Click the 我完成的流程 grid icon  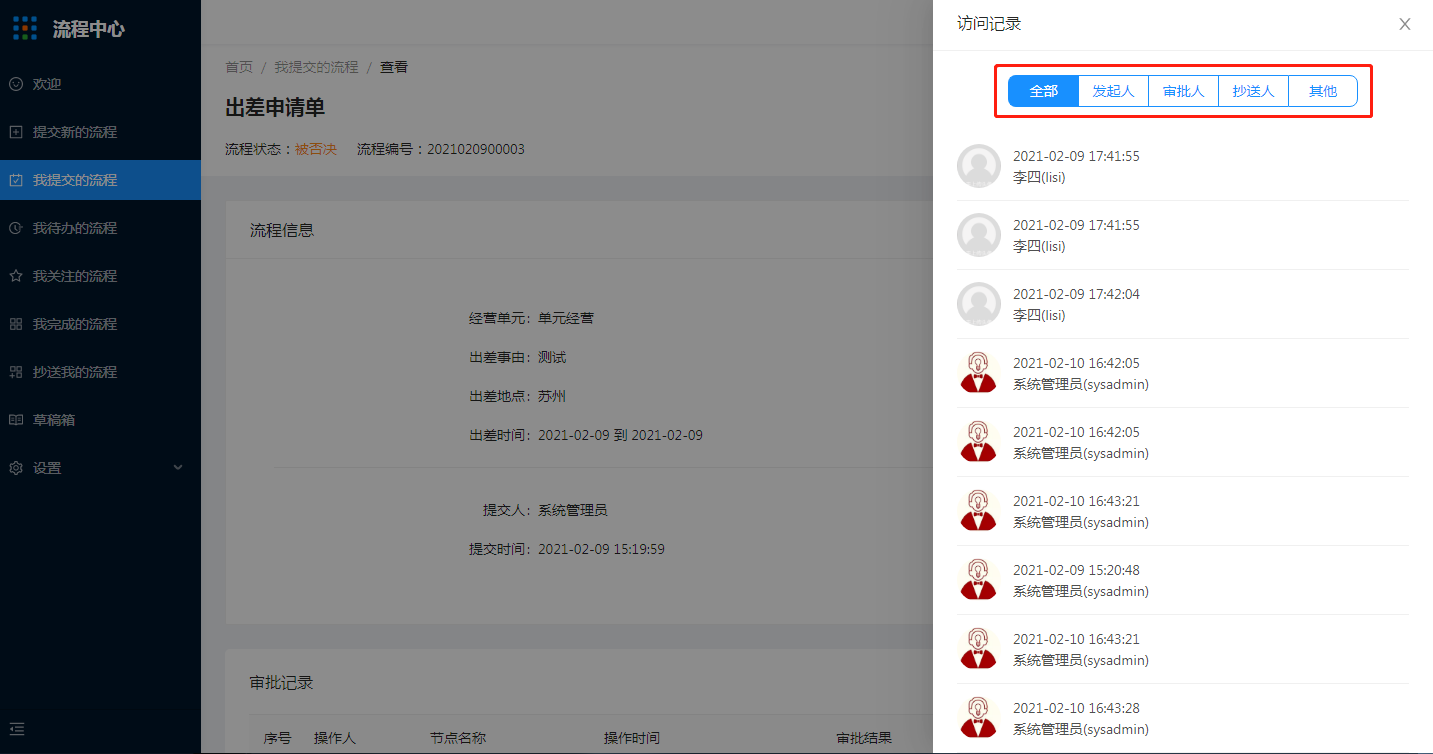pos(16,324)
